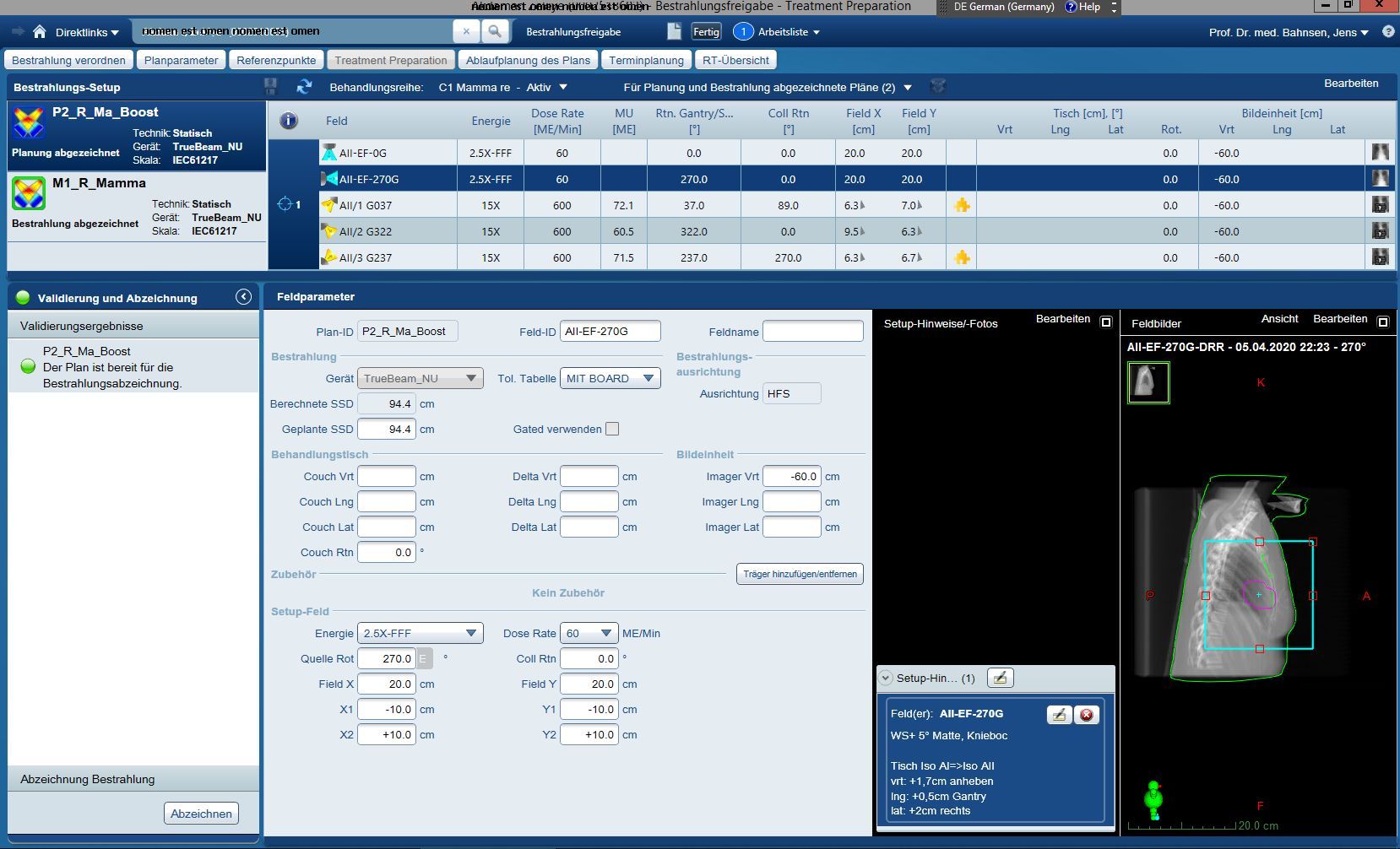
Task: Edit the All-EF-270G setup note with the pencil icon
Action: [1059, 715]
